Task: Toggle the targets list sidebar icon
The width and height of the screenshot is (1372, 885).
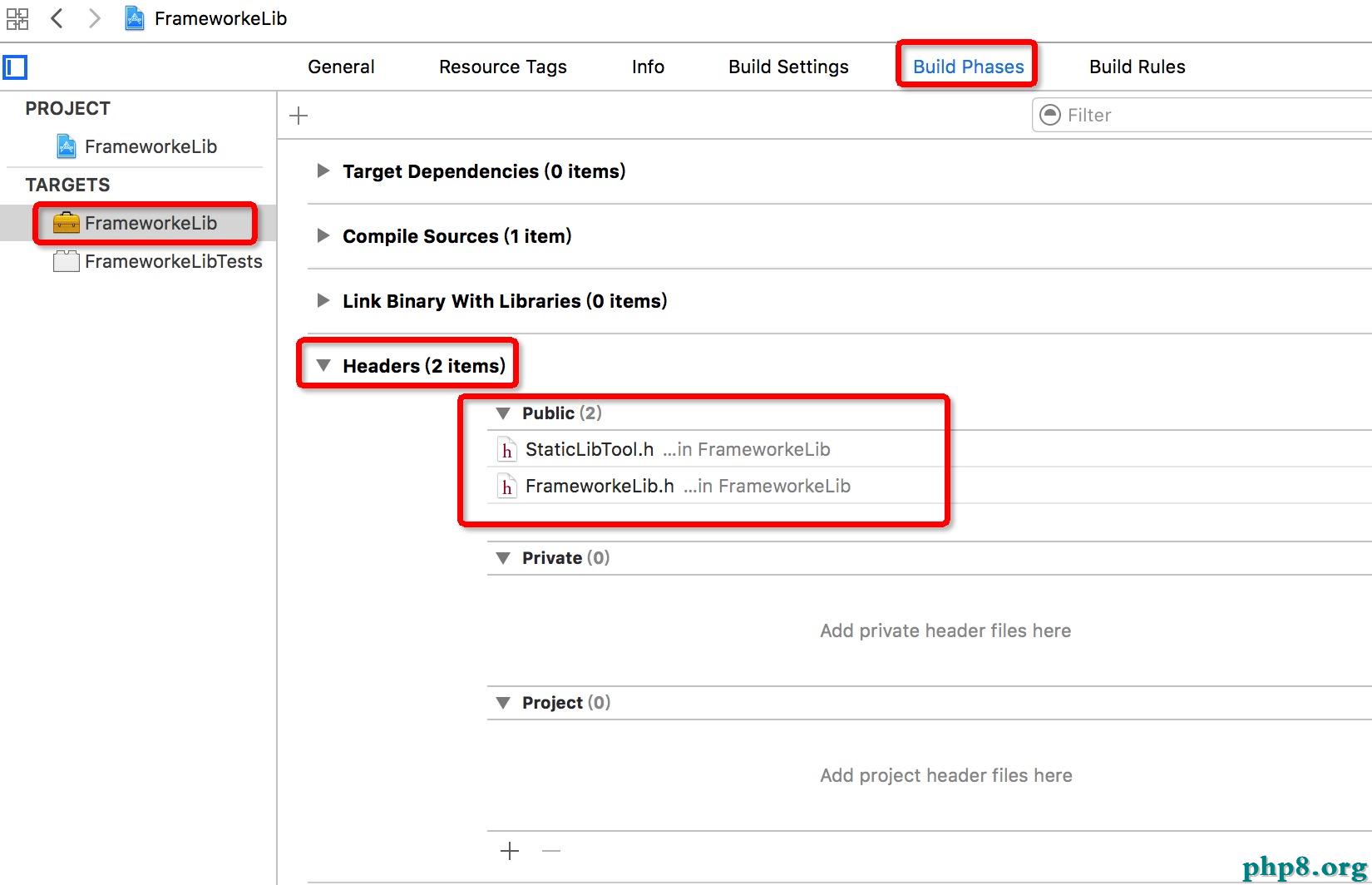Action: tap(15, 67)
